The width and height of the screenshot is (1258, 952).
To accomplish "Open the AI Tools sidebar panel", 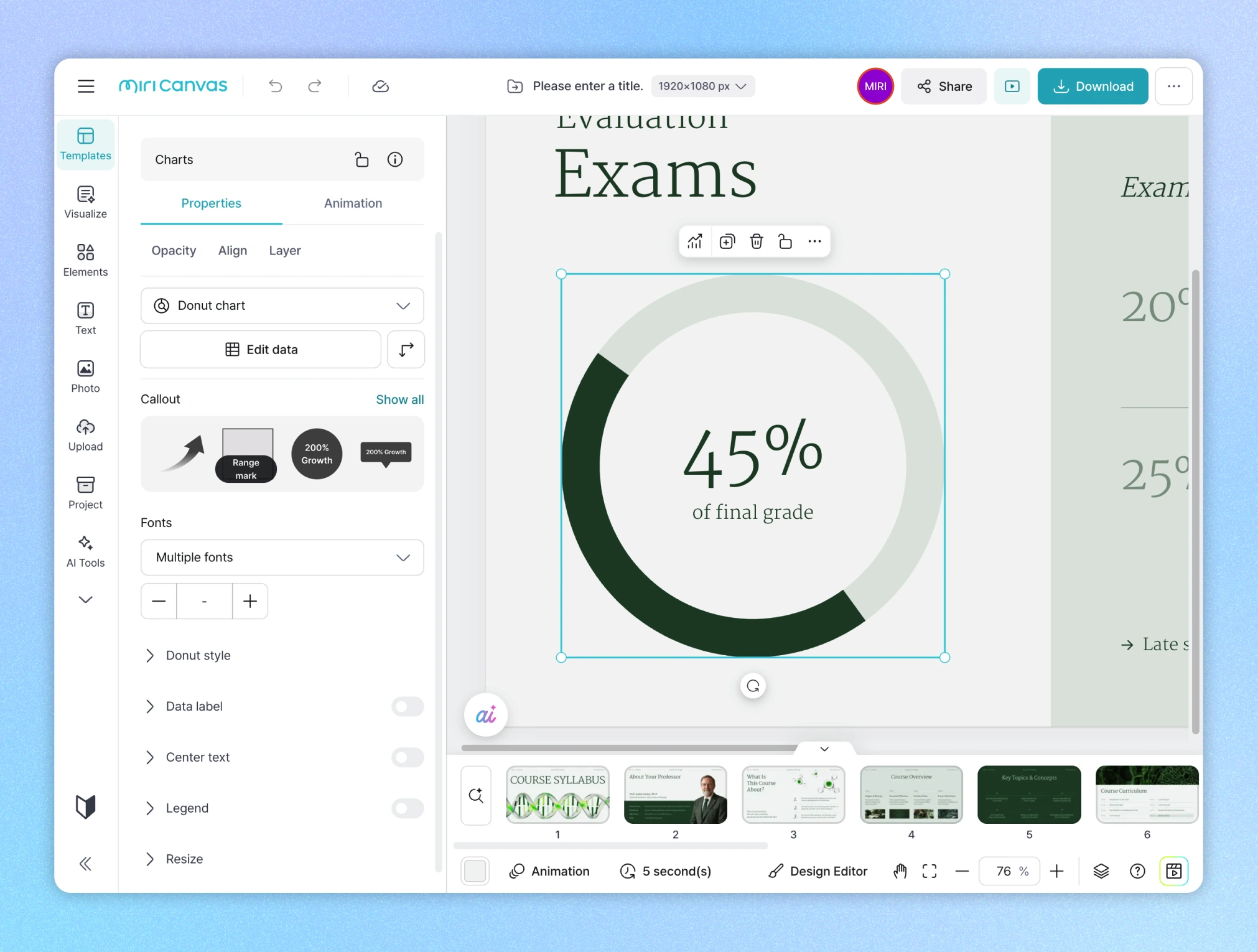I will [86, 551].
